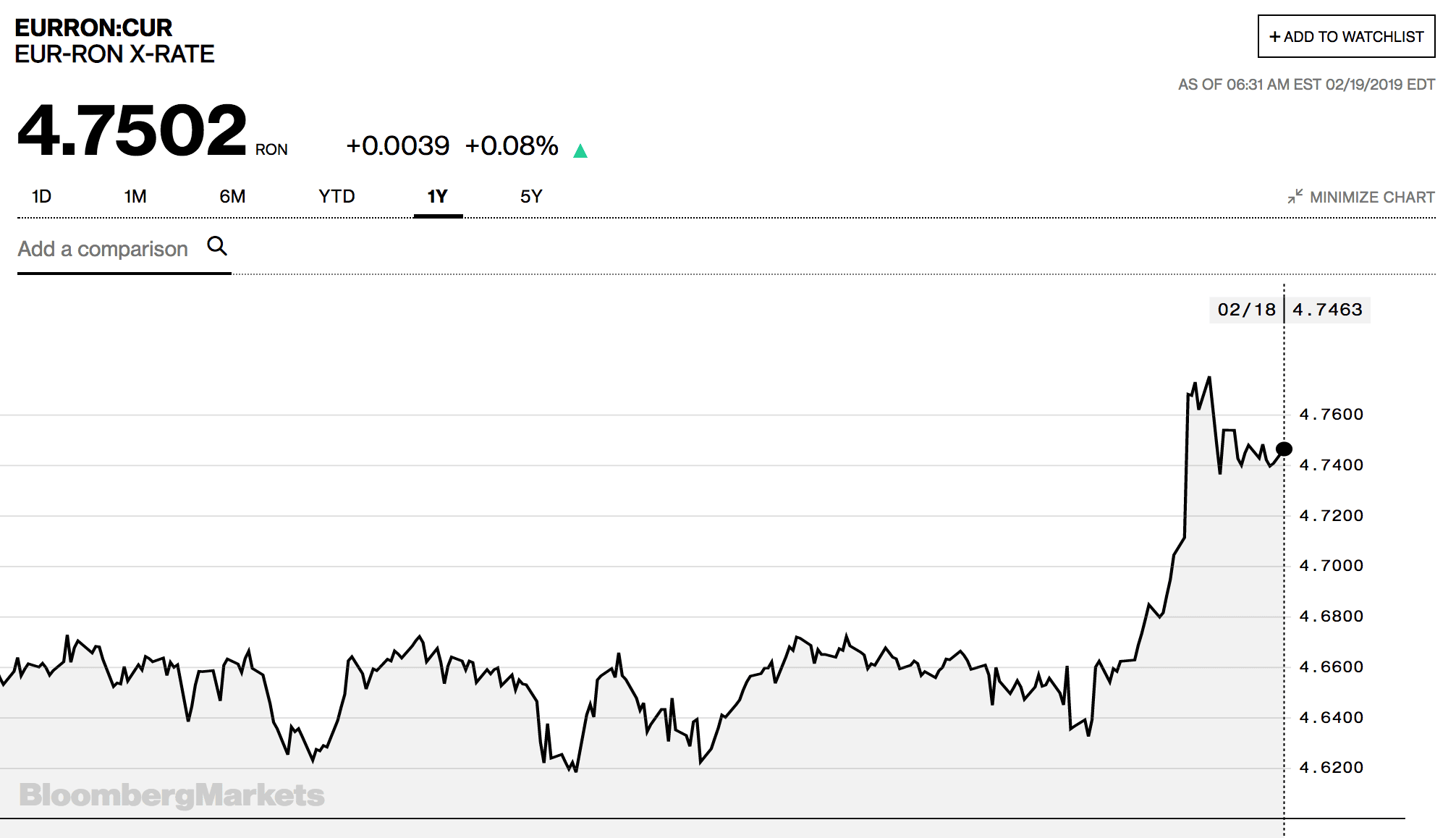Click the +0.0039 change value

click(398, 145)
